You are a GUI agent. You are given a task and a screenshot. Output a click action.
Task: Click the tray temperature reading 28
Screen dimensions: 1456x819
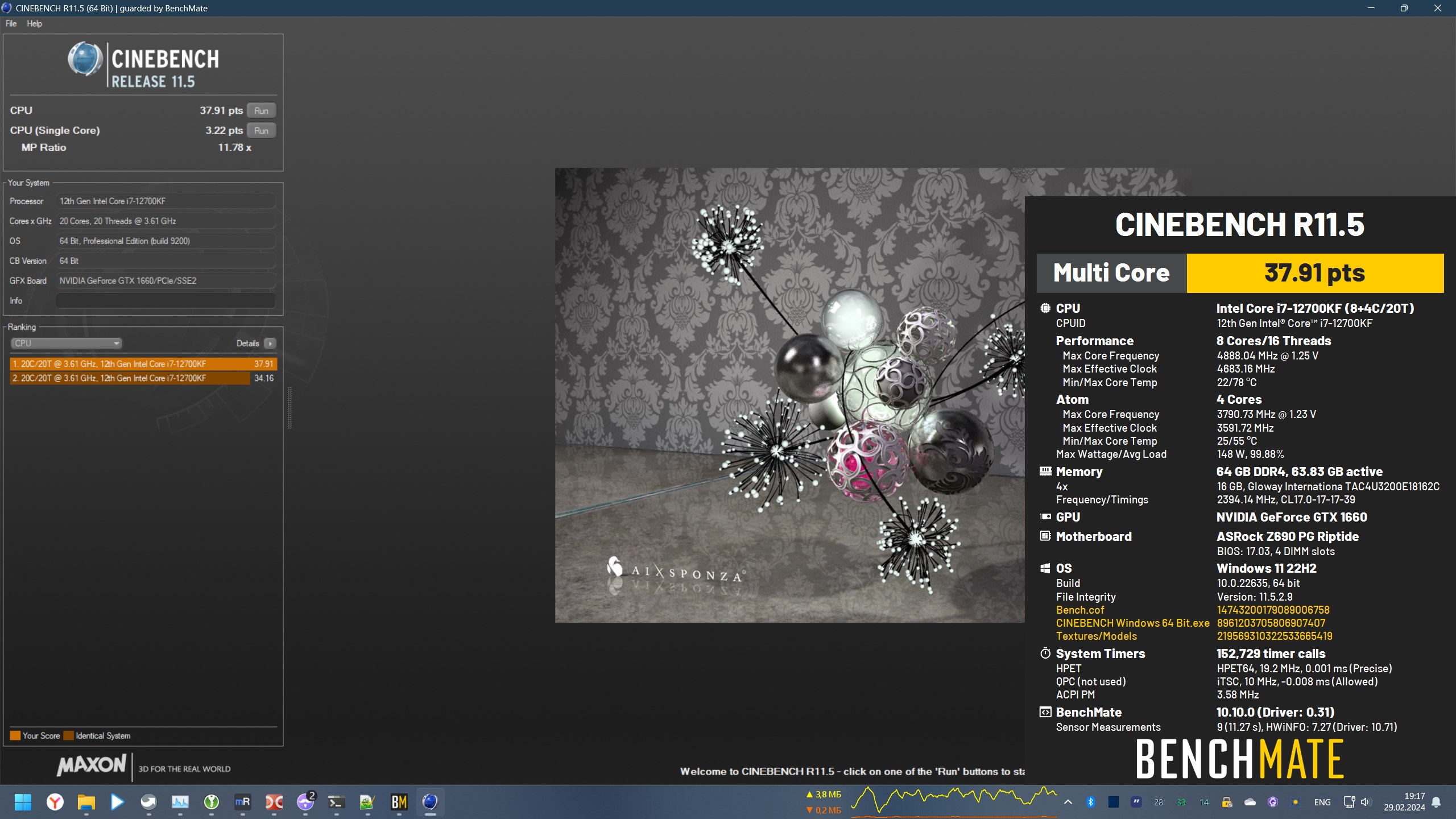point(1159,802)
